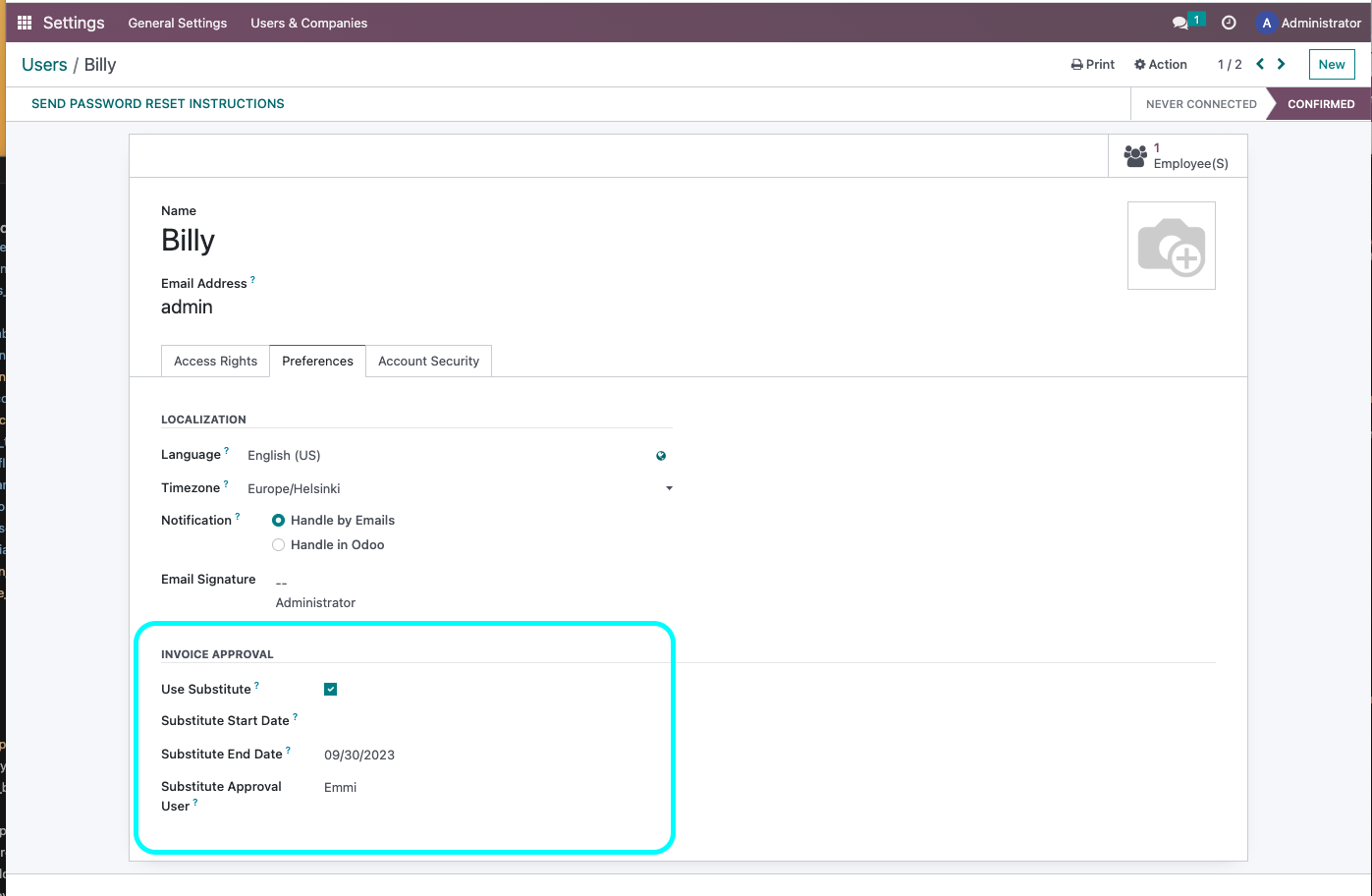Click Send Password Reset Instructions

(157, 103)
